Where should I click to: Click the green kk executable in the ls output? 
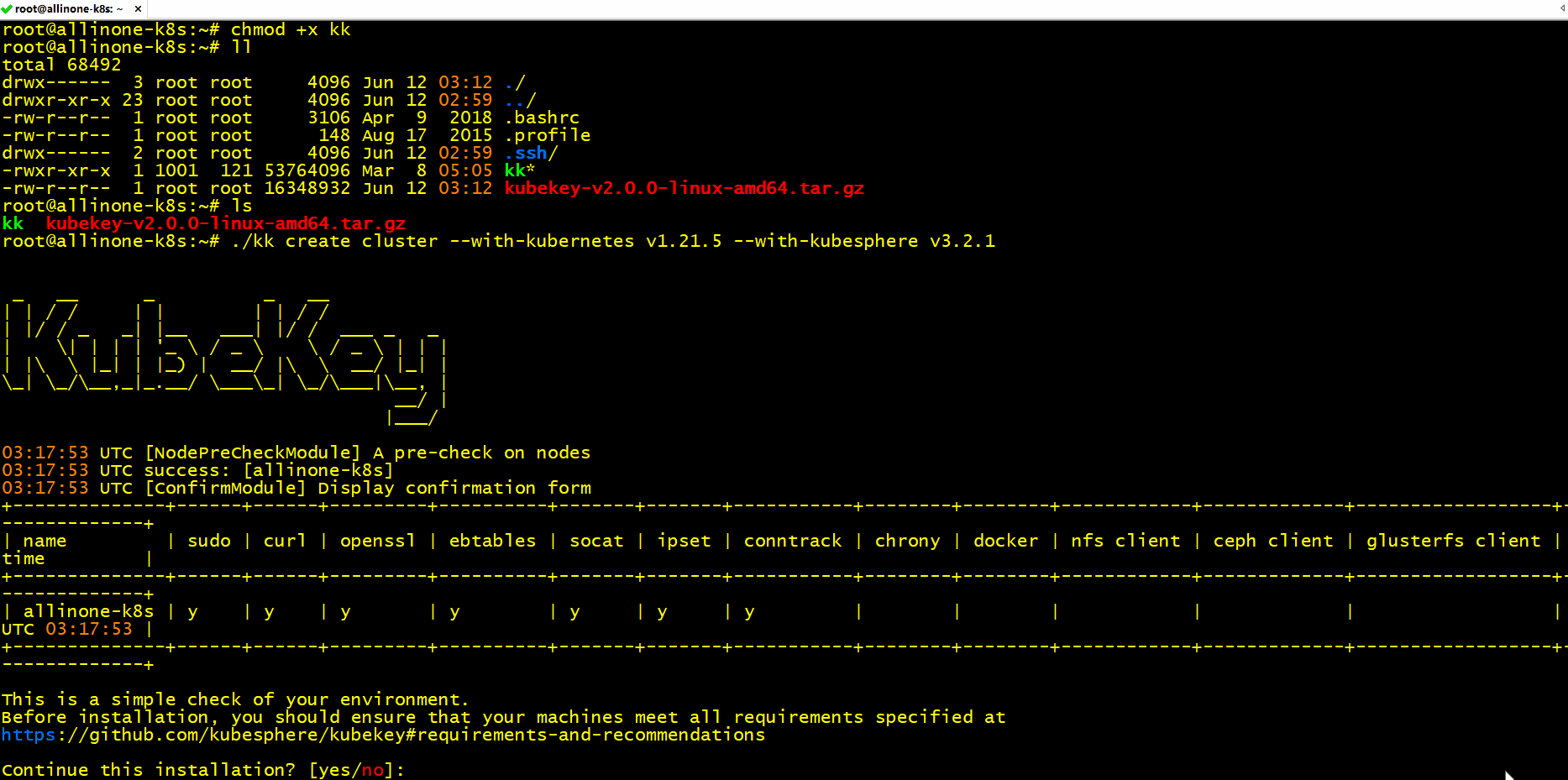(12, 223)
